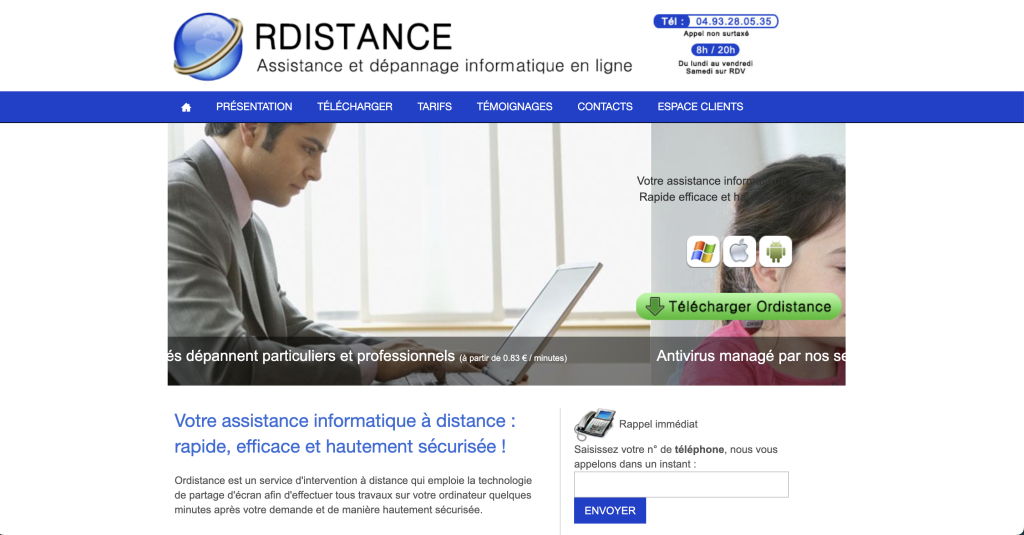Click the telephone number input field

681,485
